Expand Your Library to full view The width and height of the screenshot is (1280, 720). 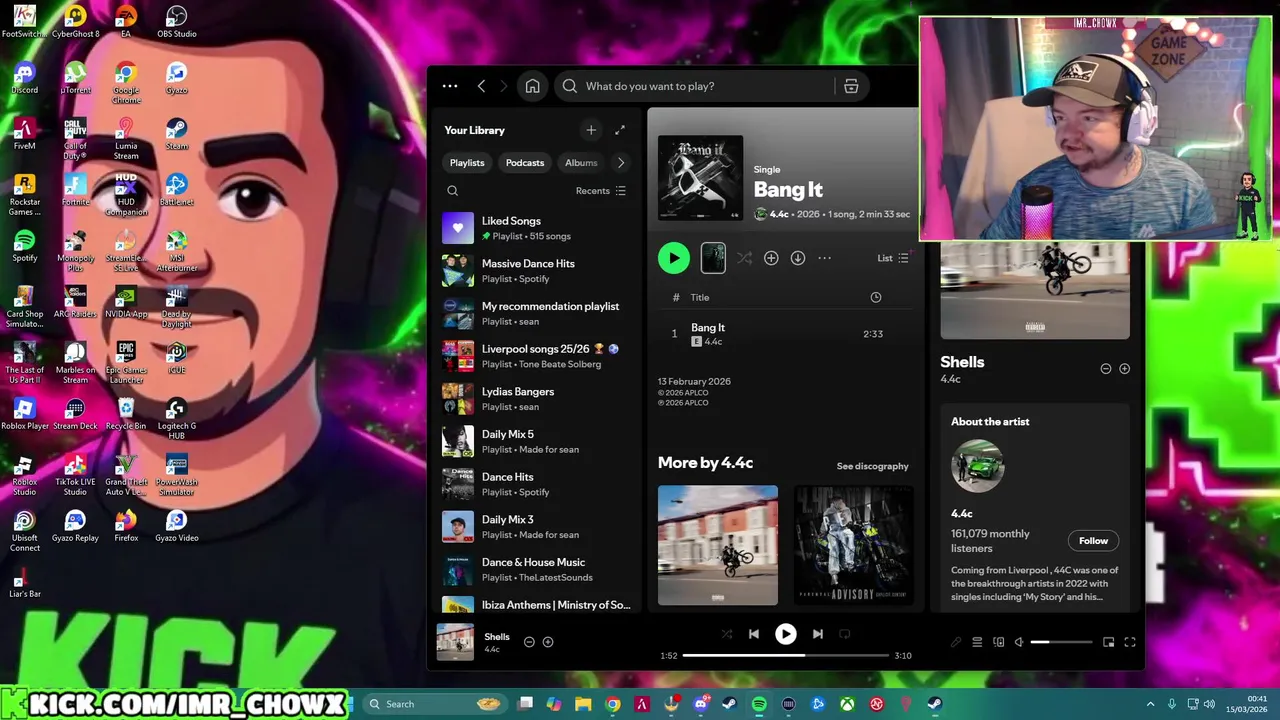[x=620, y=130]
